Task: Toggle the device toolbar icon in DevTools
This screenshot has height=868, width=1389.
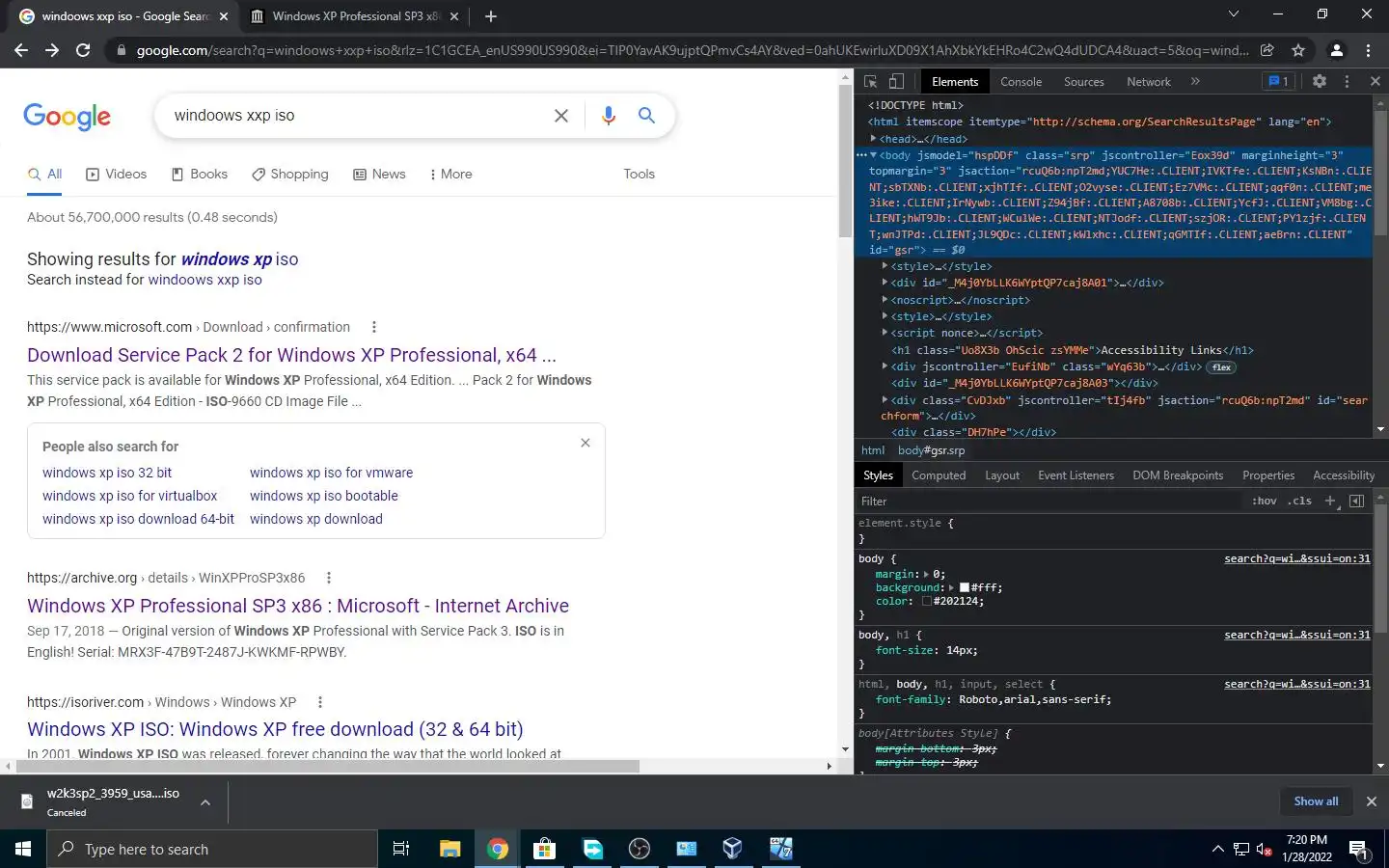Action: click(x=896, y=82)
